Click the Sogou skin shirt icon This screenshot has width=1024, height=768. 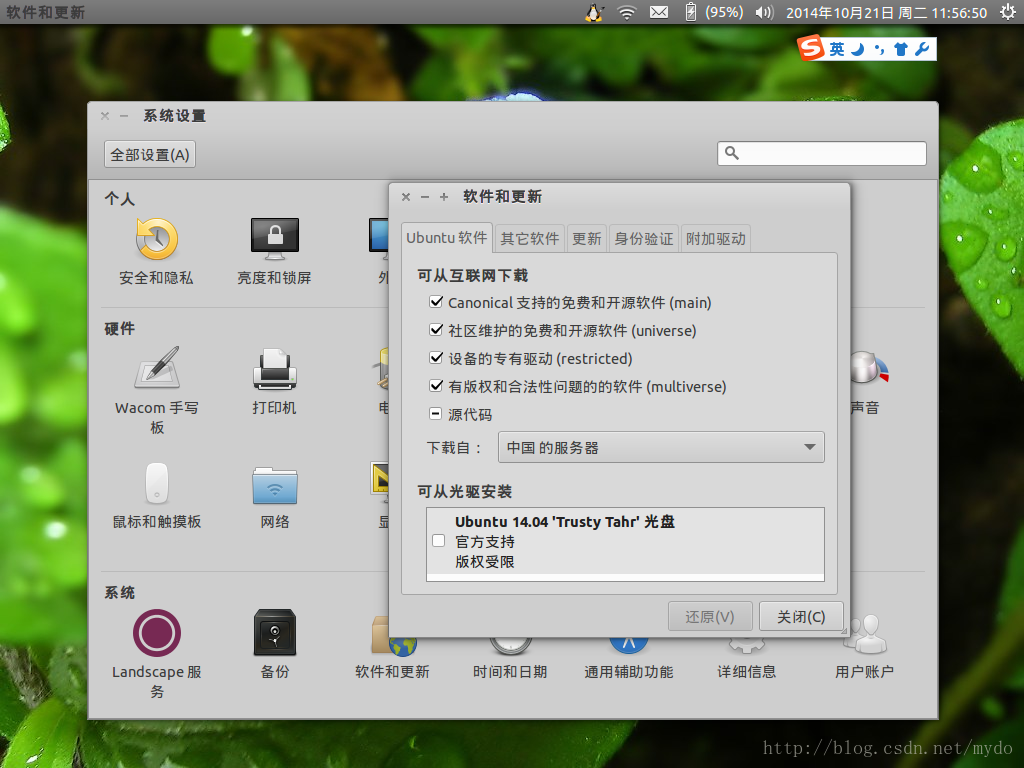point(901,49)
